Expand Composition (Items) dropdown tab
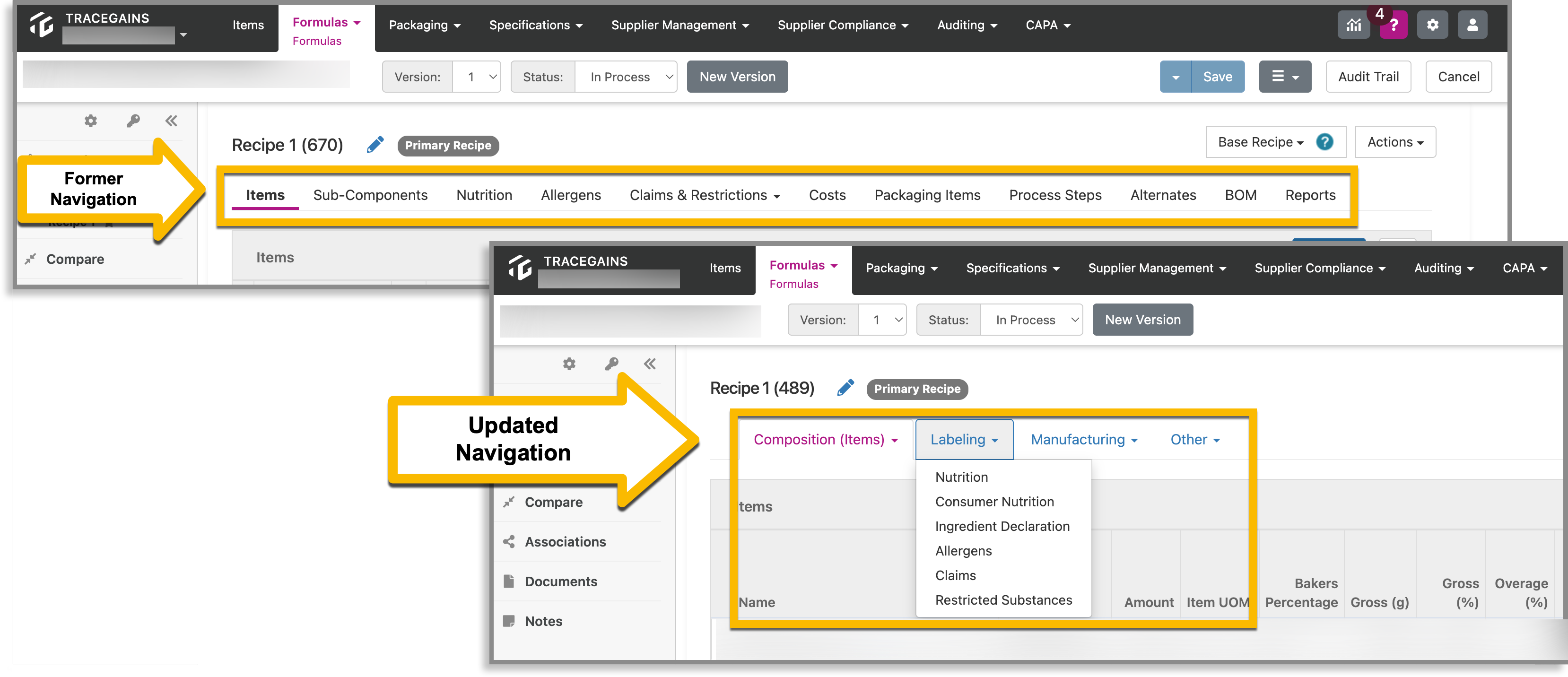 [826, 439]
